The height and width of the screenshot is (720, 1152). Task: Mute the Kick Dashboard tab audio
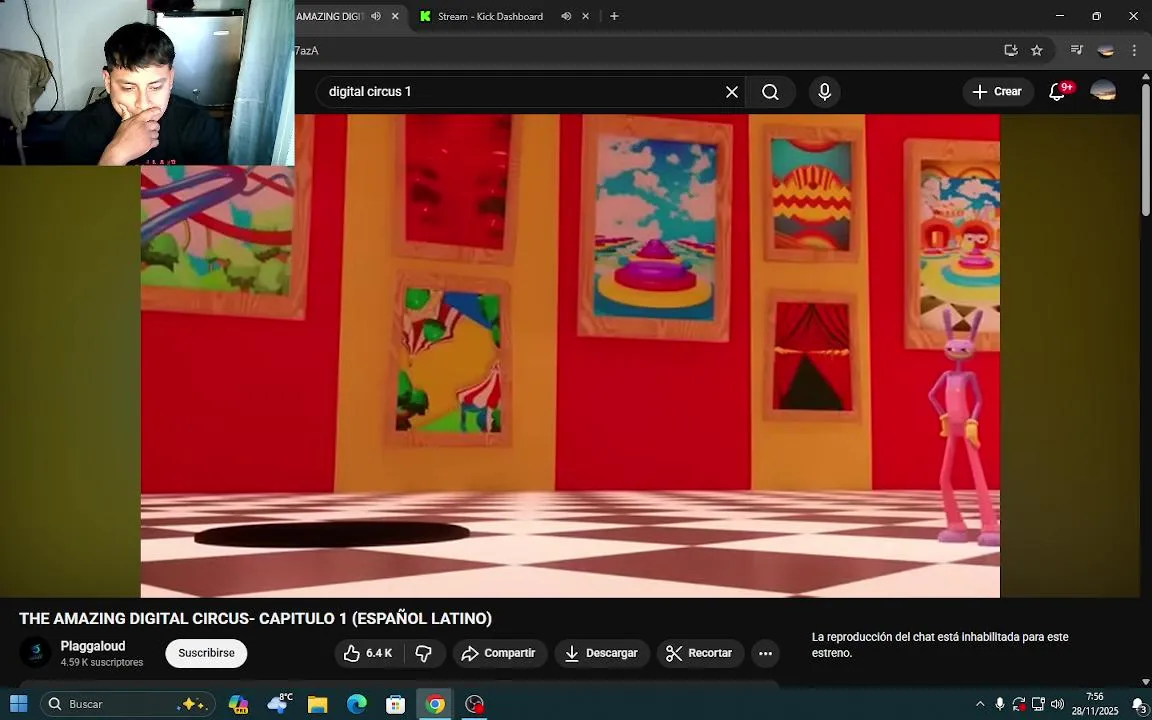point(566,16)
